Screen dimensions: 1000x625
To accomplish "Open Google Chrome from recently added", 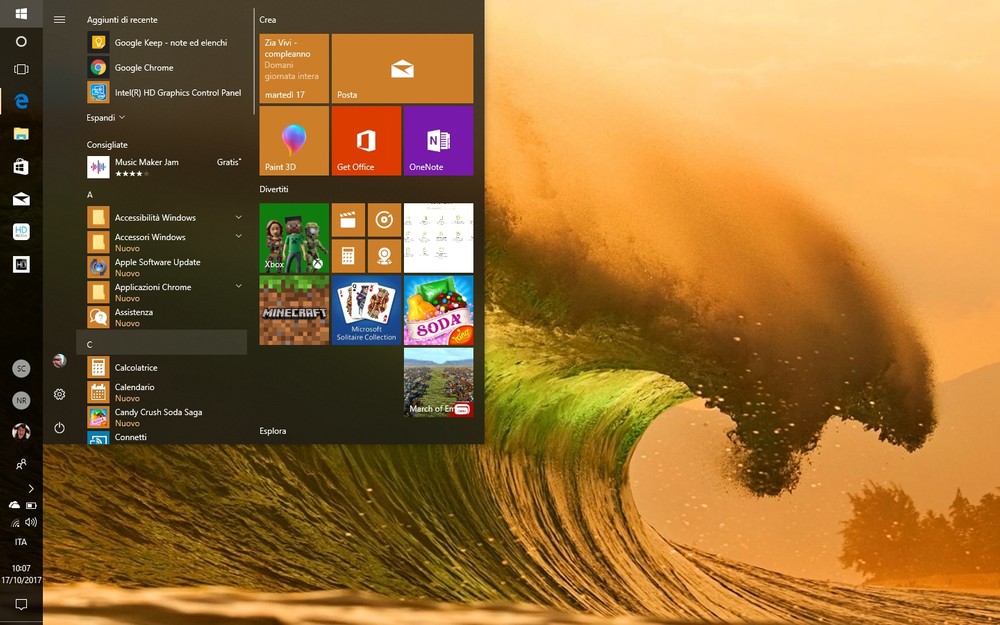I will point(144,68).
